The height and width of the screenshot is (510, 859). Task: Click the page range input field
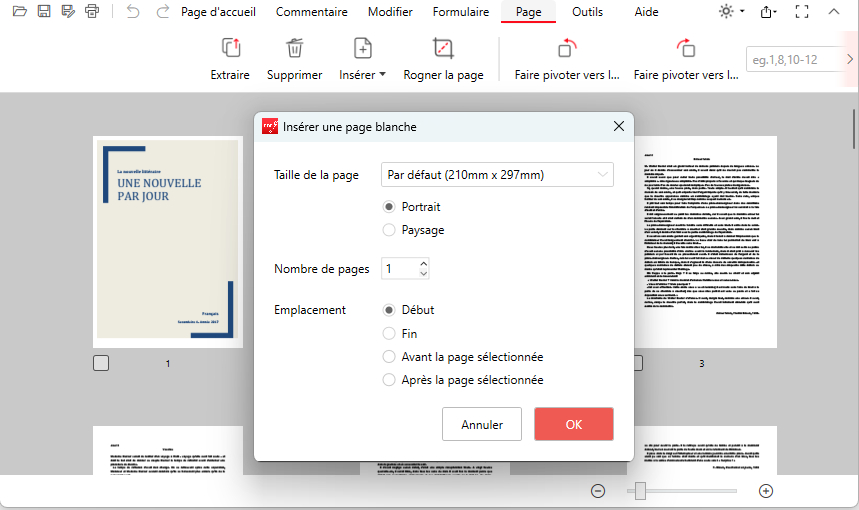point(794,59)
